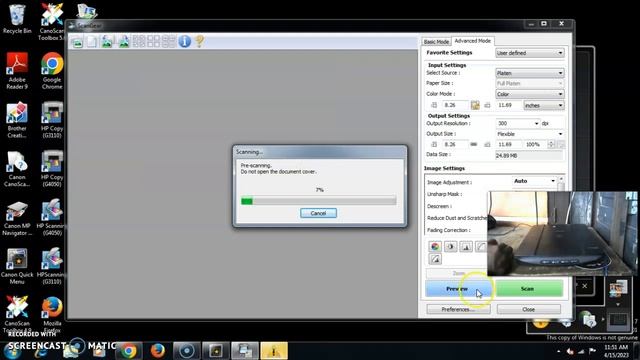
Task: Open HP Copy (G3110) desktop icon
Action: point(52,120)
